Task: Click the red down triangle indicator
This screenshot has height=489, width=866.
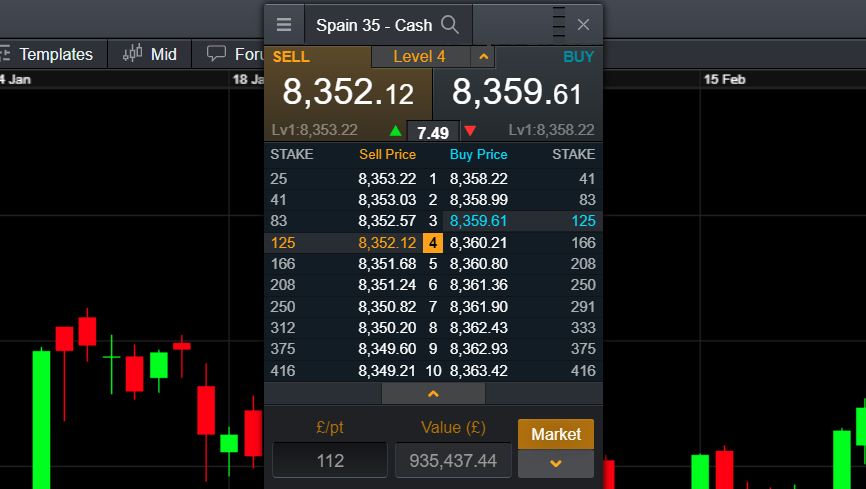Action: coord(470,131)
